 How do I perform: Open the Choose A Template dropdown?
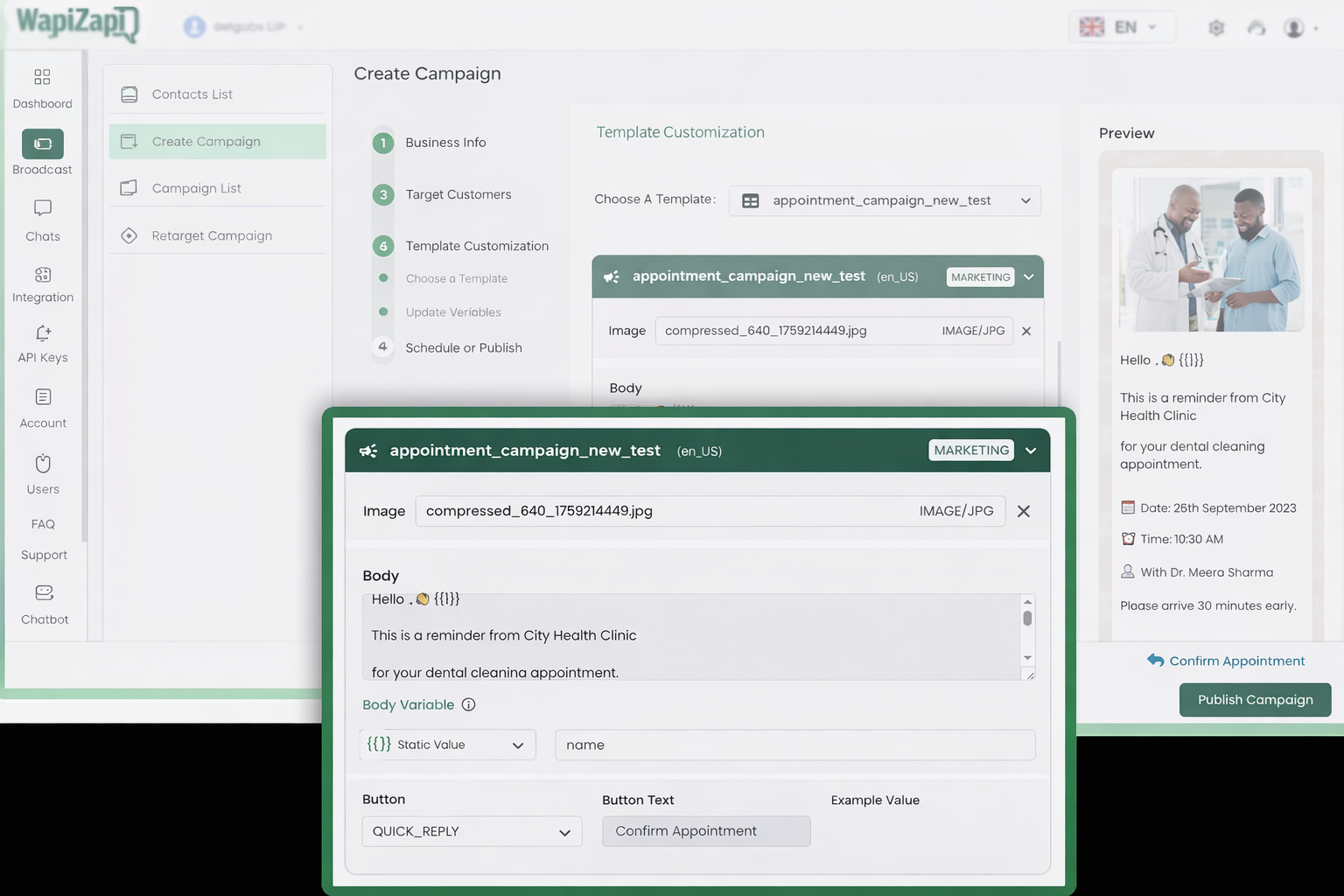click(885, 200)
